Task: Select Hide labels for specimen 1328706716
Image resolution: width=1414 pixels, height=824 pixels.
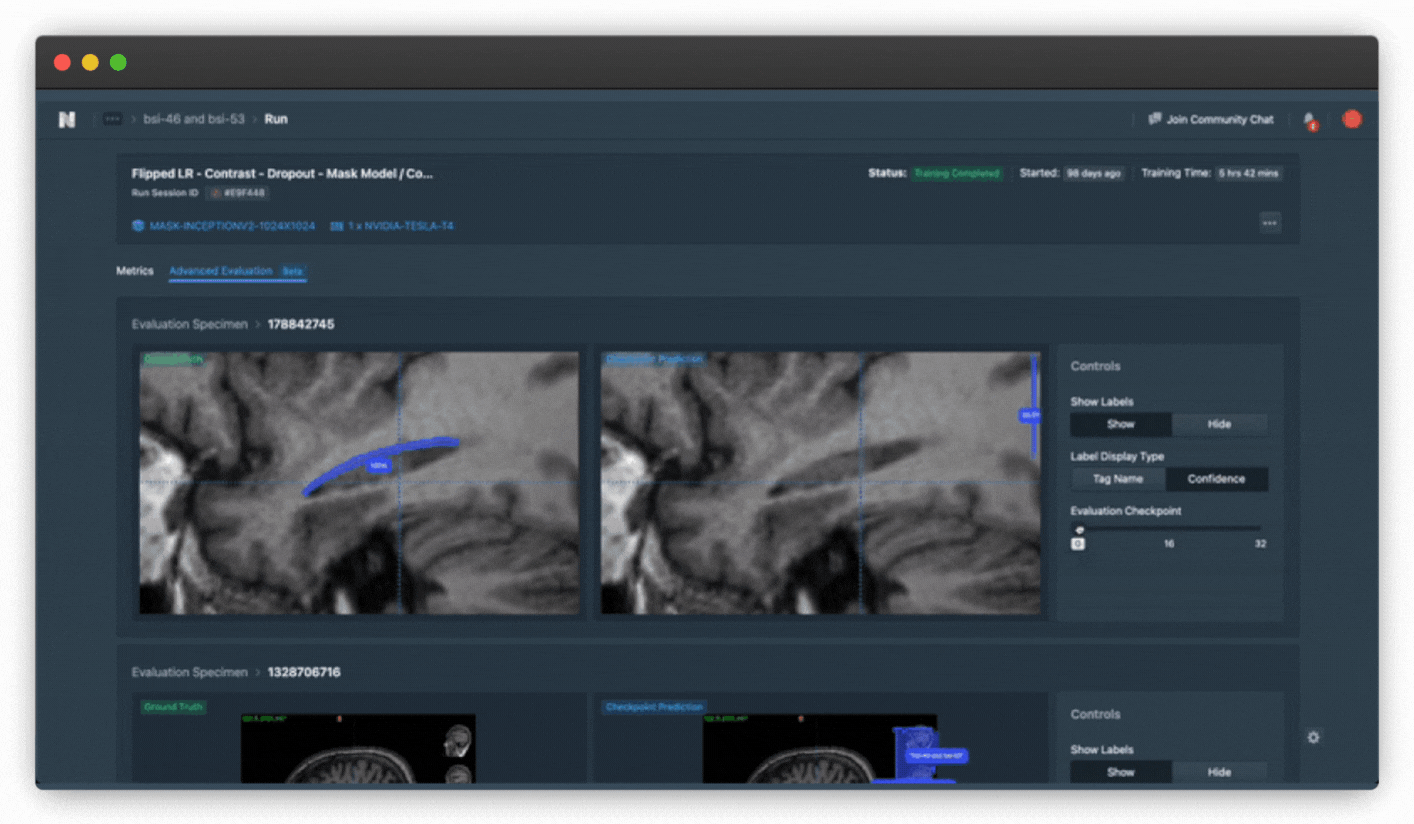Action: click(1219, 772)
